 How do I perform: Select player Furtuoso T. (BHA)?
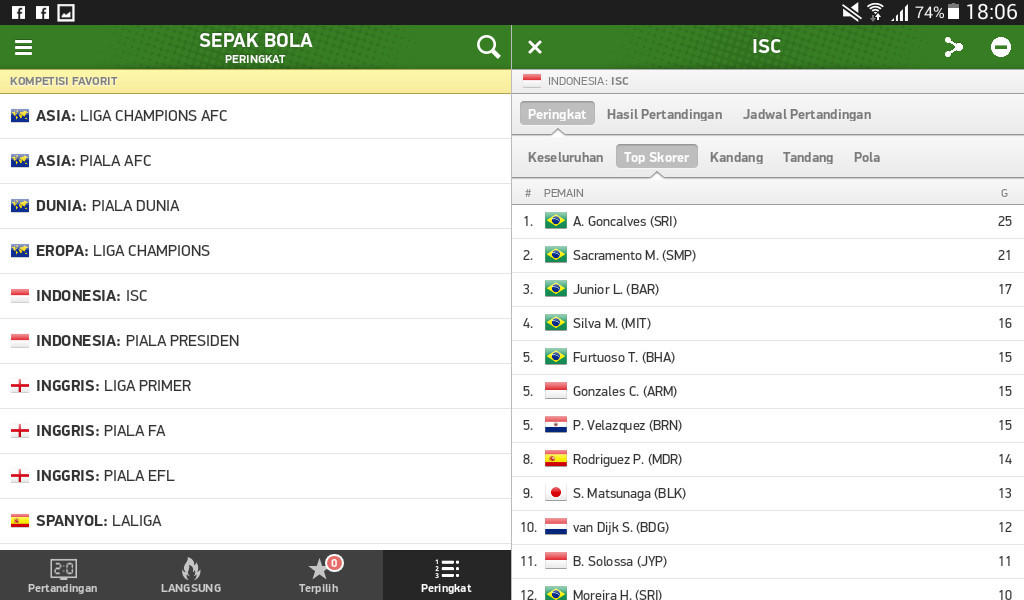click(x=768, y=357)
